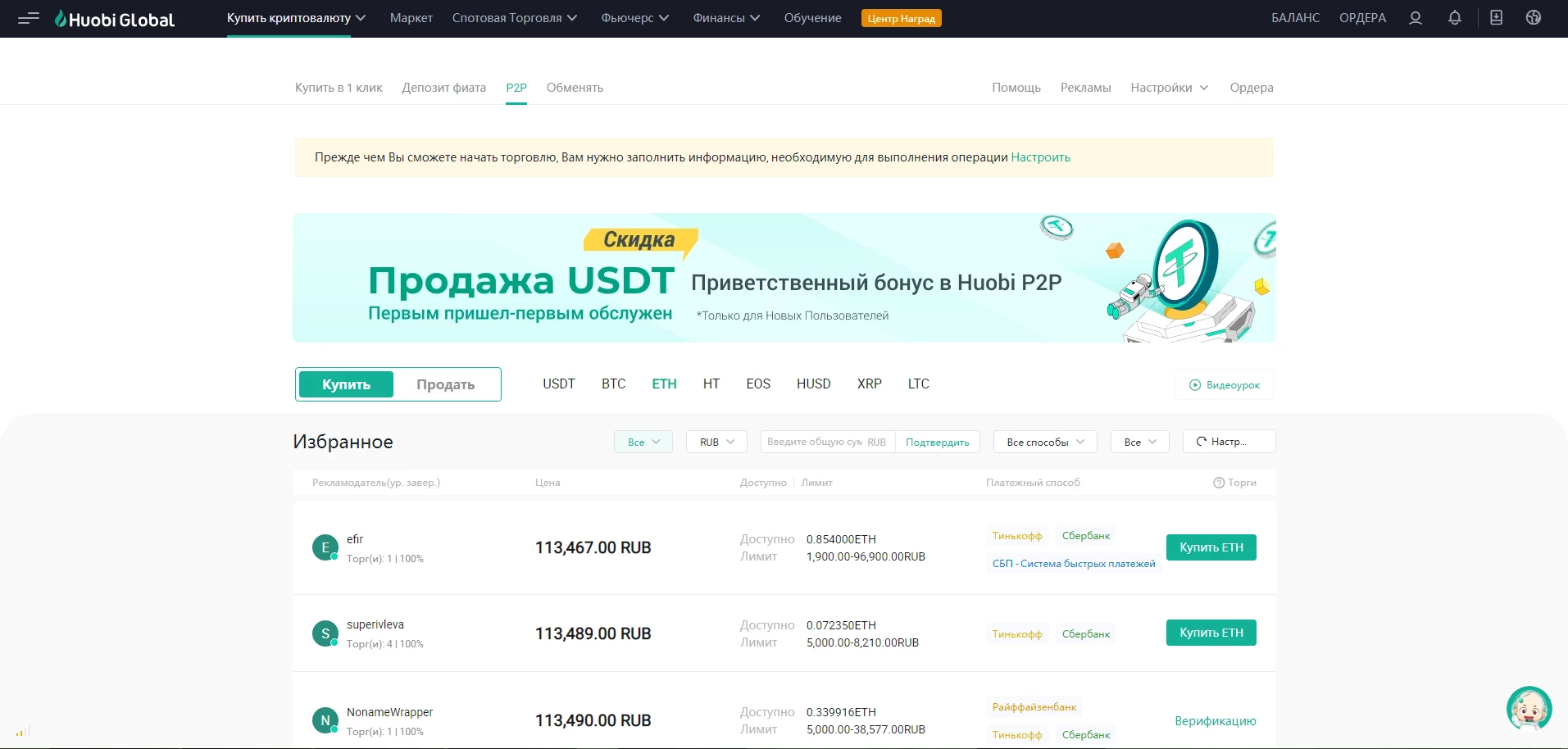The height and width of the screenshot is (749, 1568).
Task: Select the Депозит фиата tab
Action: coord(443,88)
